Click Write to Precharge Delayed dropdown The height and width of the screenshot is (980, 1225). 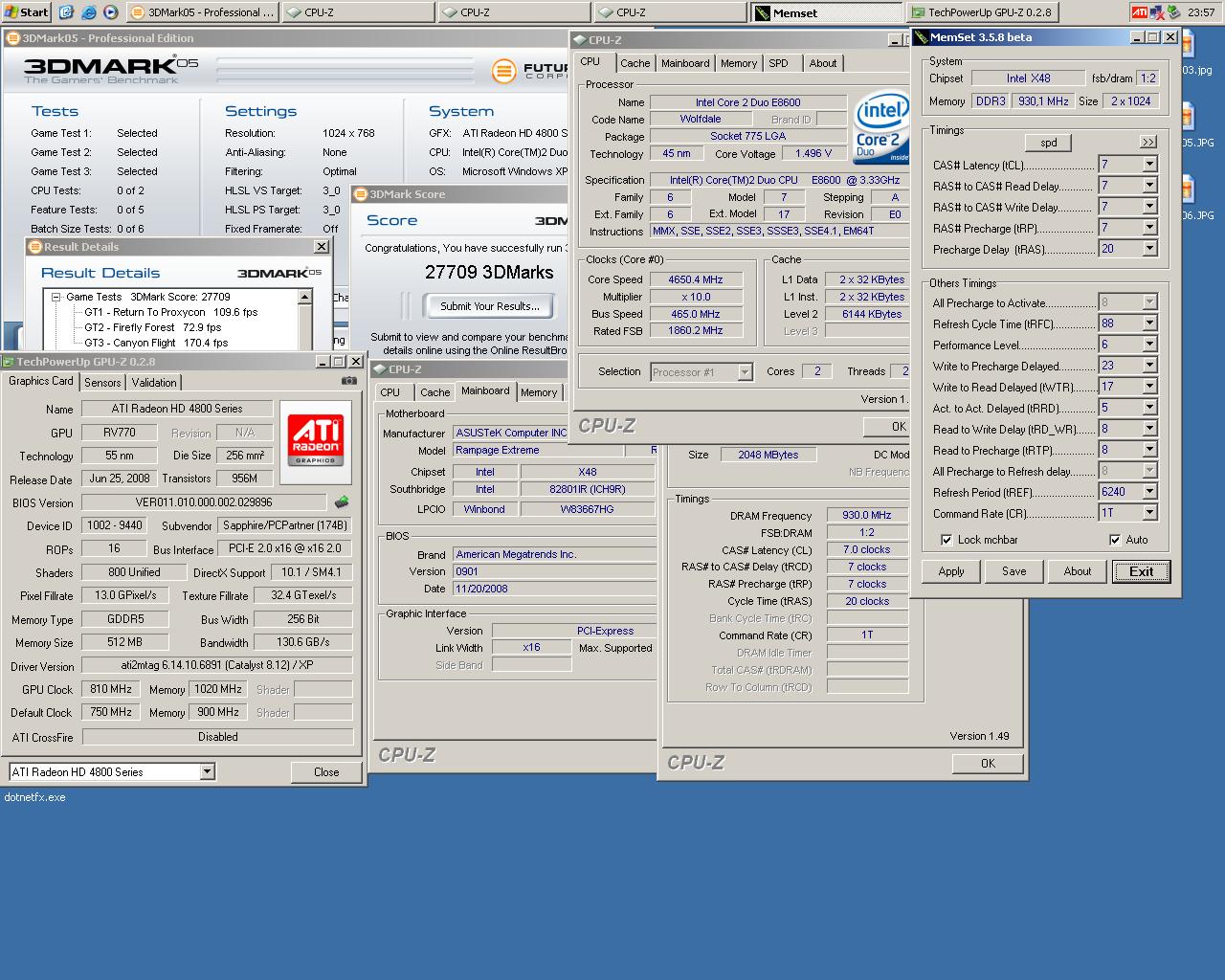coord(1149,366)
